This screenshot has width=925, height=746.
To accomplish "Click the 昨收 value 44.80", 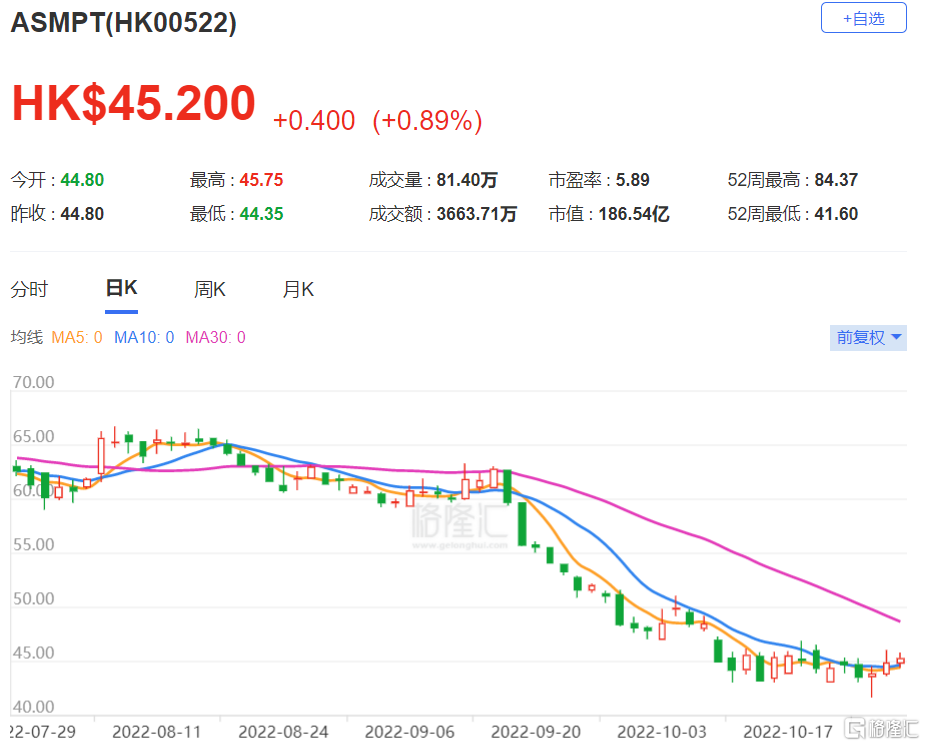I will [82, 213].
